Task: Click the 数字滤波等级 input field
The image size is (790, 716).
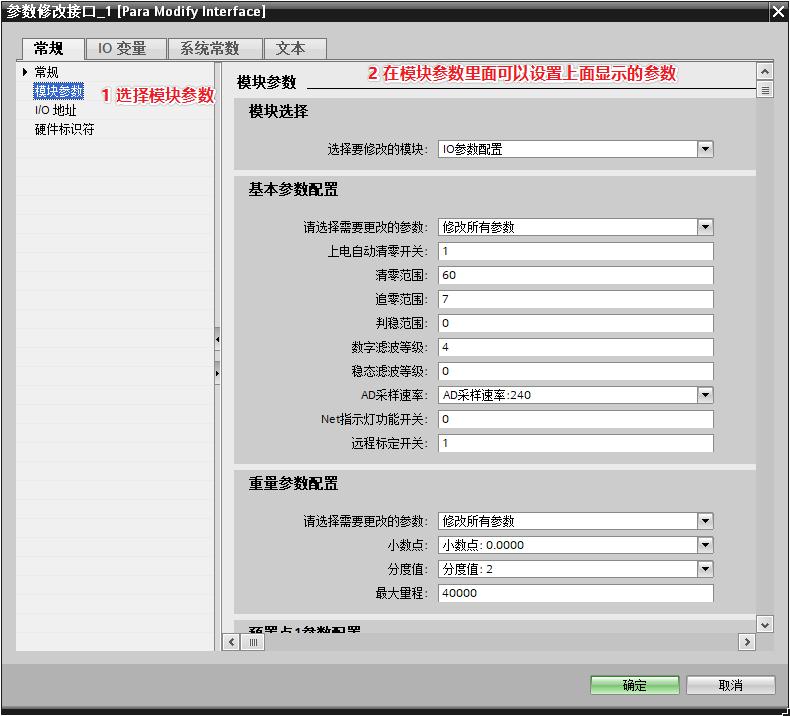Action: point(575,347)
